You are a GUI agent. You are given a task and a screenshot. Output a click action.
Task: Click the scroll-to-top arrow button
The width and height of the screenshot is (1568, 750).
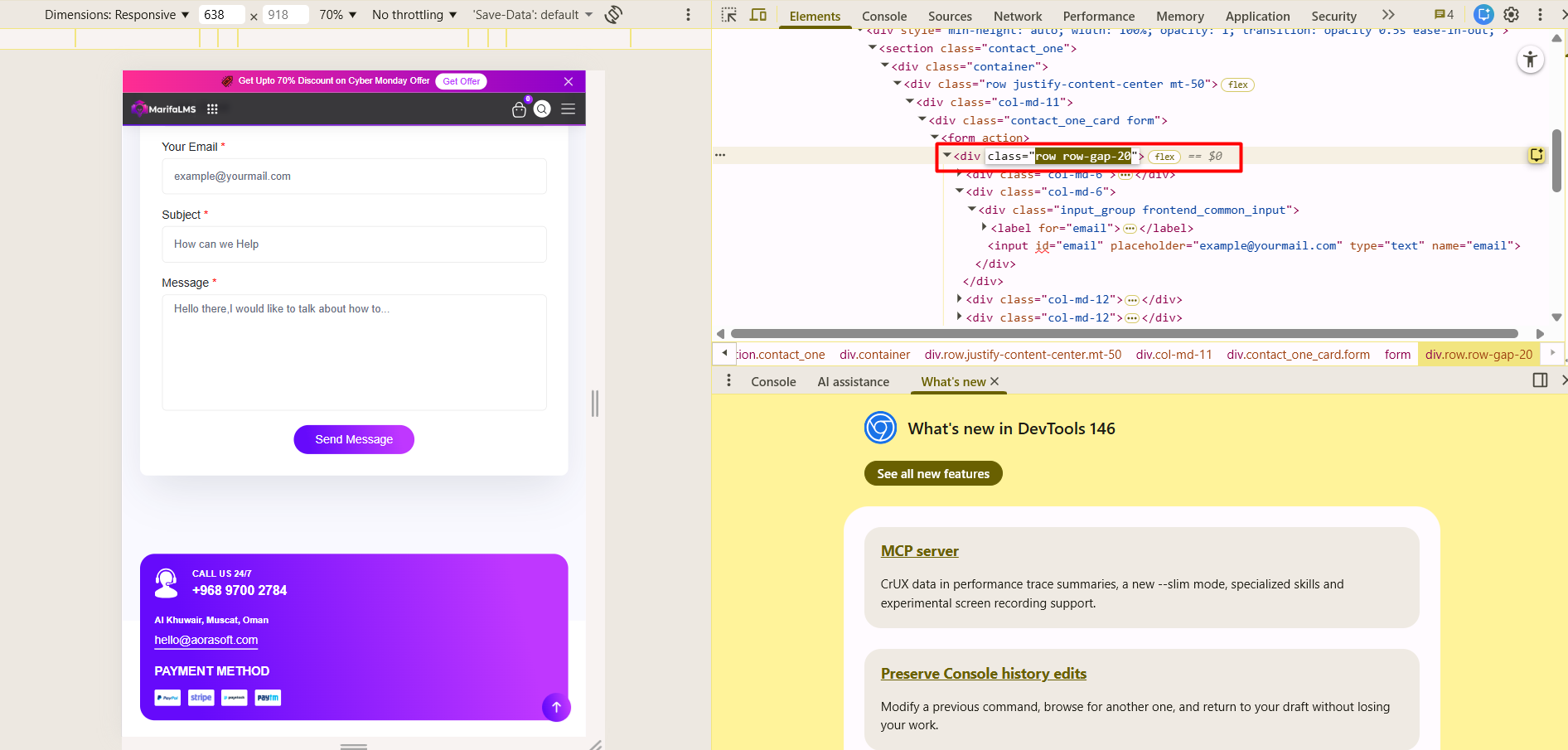[556, 707]
